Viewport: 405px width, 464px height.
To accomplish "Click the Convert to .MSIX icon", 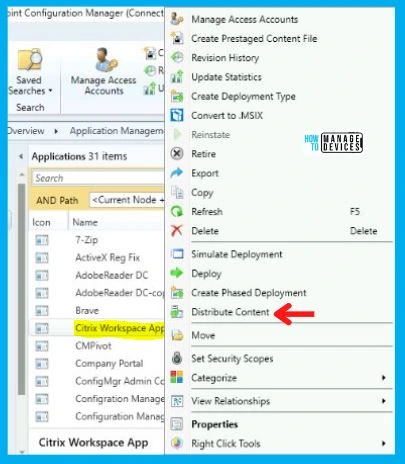I will pyautogui.click(x=177, y=115).
